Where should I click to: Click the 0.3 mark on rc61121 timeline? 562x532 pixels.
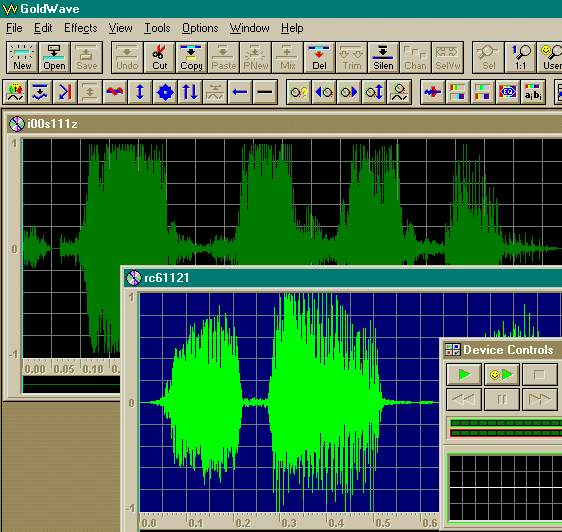[x=289, y=523]
